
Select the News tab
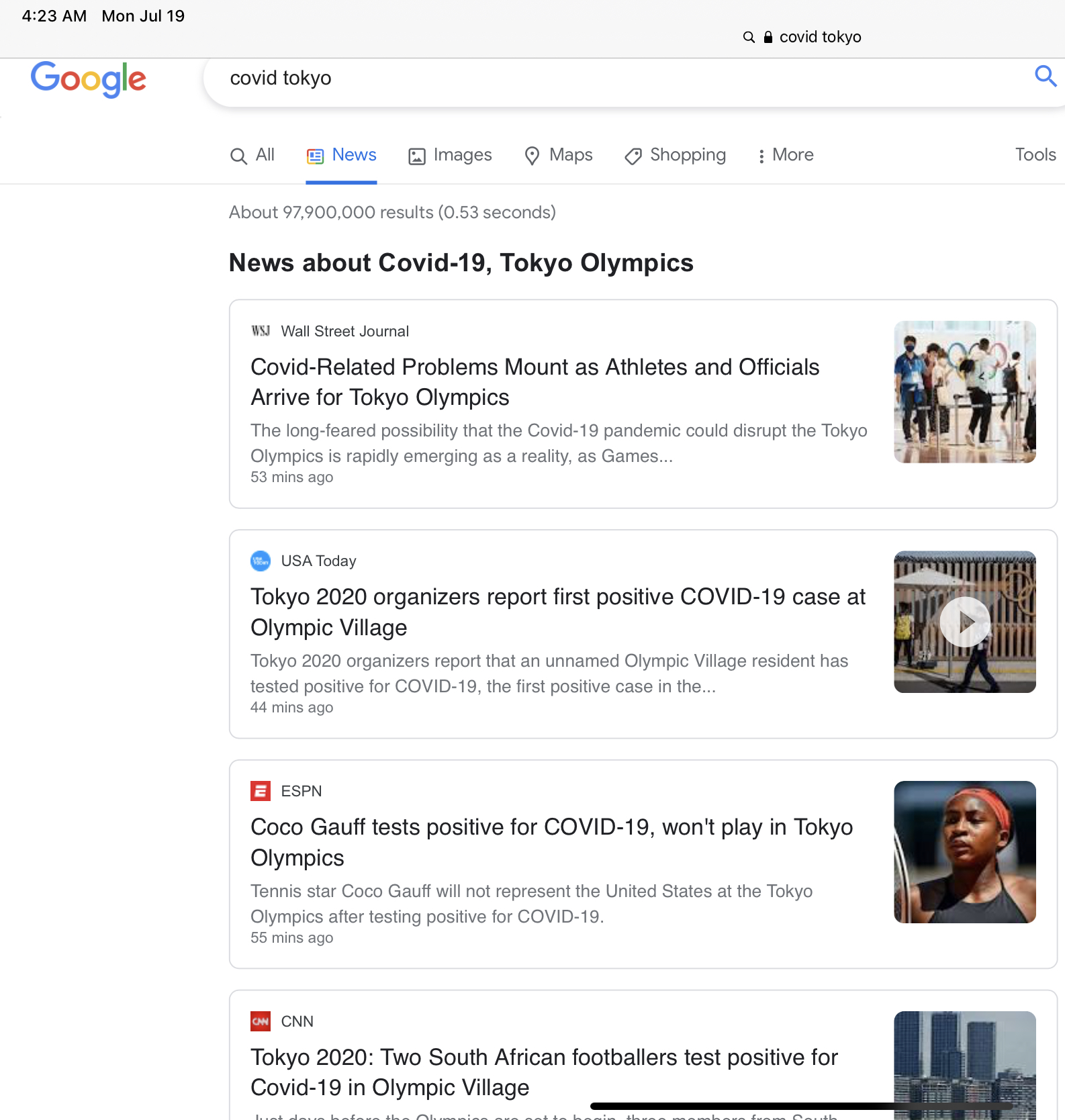pyautogui.click(x=341, y=155)
